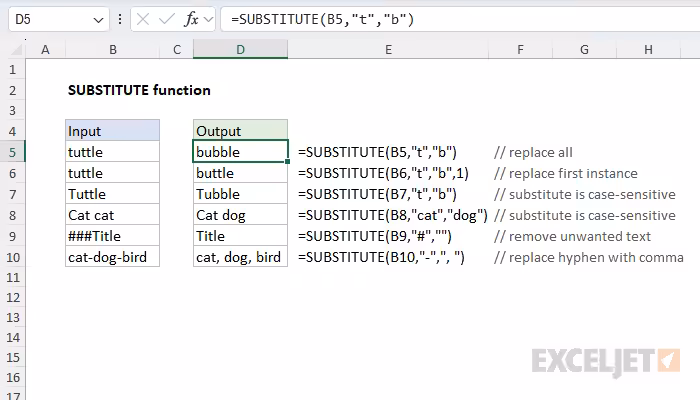Click the capitalized 'Tuttle' input cell

click(112, 194)
